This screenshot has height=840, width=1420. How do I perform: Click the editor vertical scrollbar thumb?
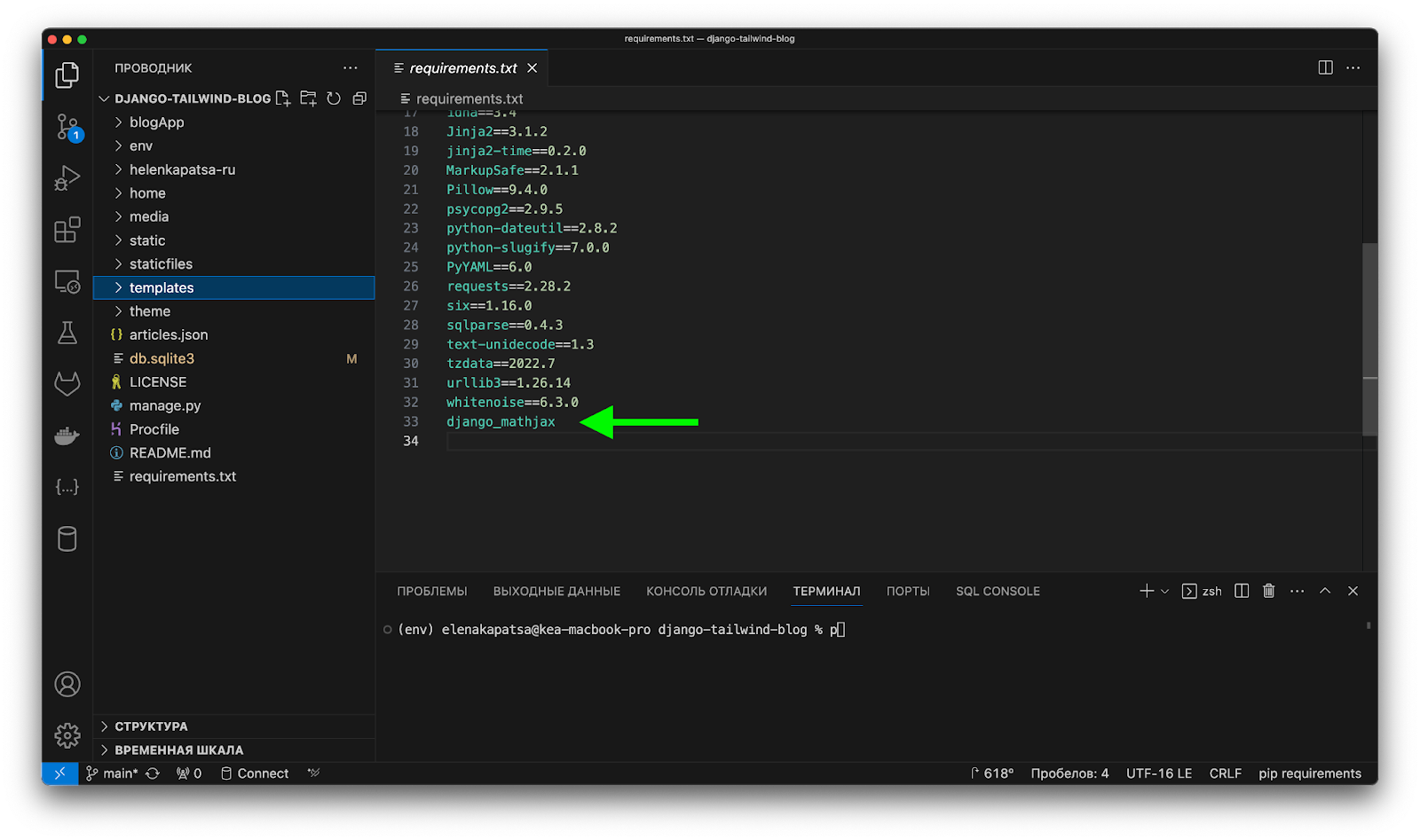pos(1370,340)
